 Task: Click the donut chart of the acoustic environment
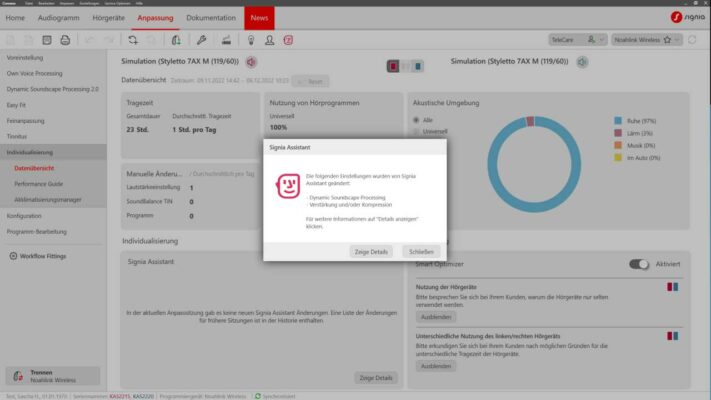[534, 164]
